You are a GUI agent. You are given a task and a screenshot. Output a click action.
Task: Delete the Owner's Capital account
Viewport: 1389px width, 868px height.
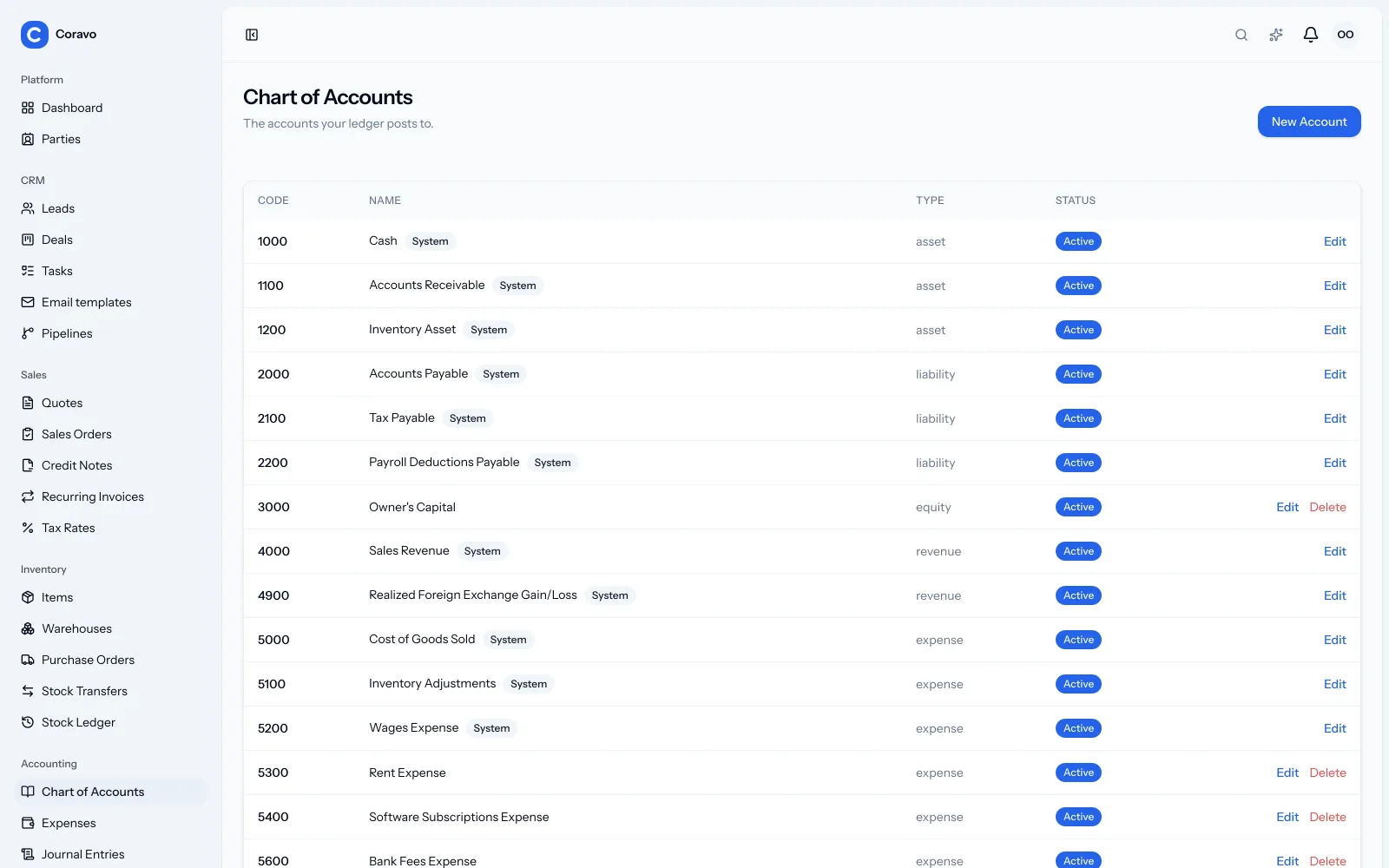(x=1327, y=507)
